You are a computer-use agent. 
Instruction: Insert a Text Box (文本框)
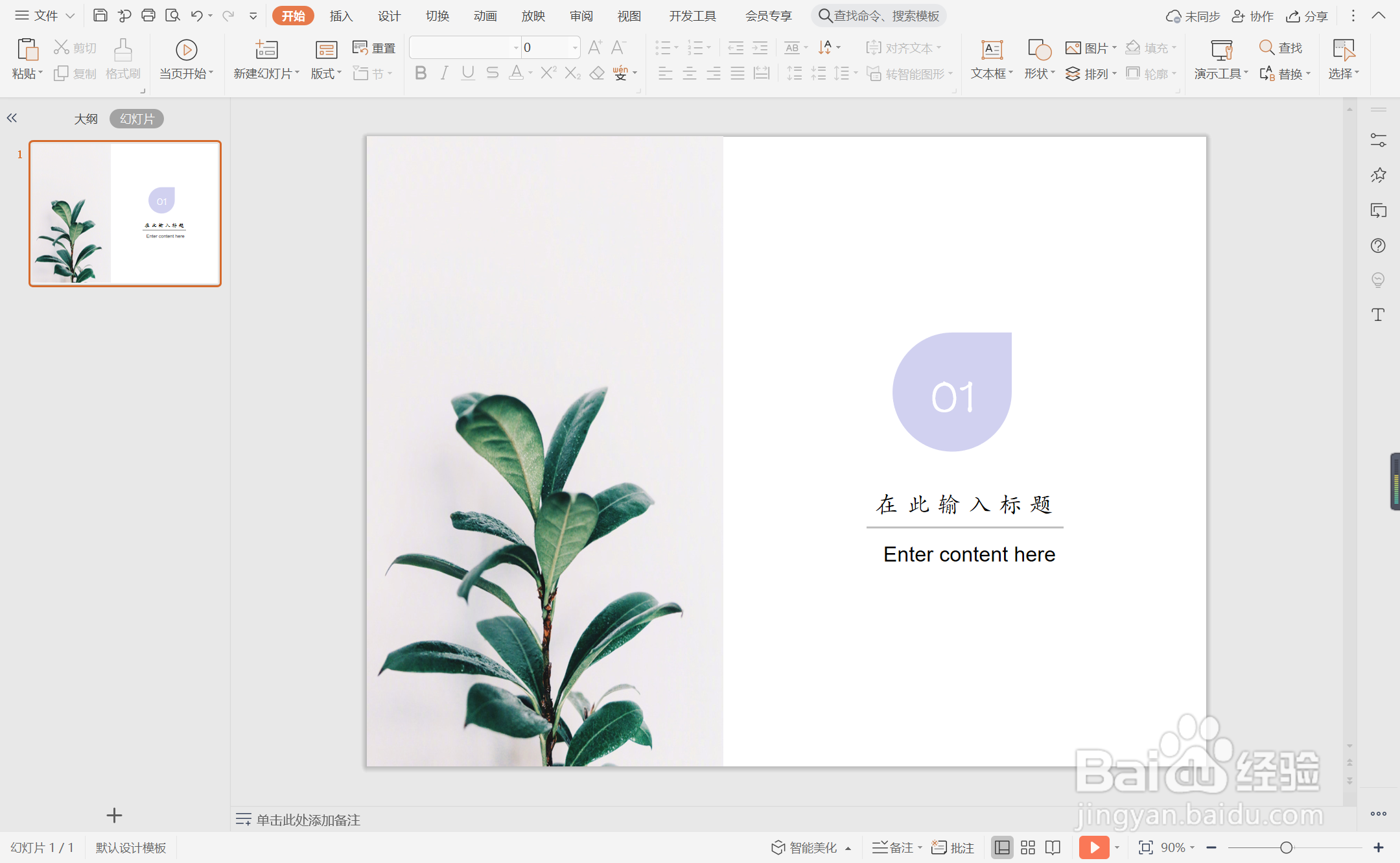[x=992, y=60]
